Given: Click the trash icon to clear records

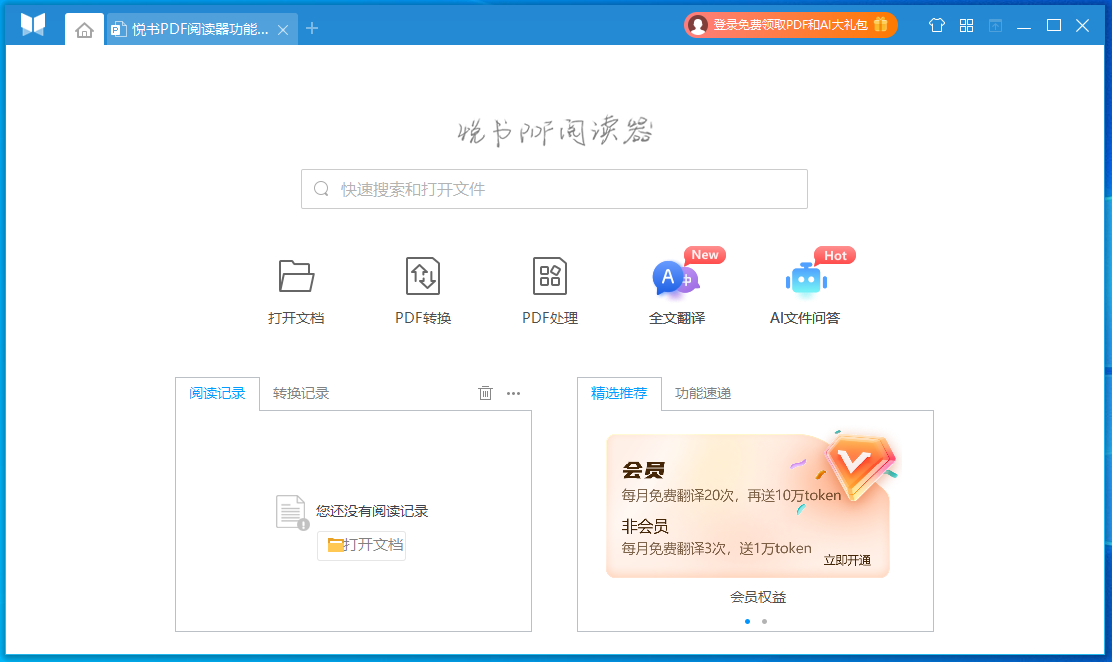Looking at the screenshot, I should point(485,393).
